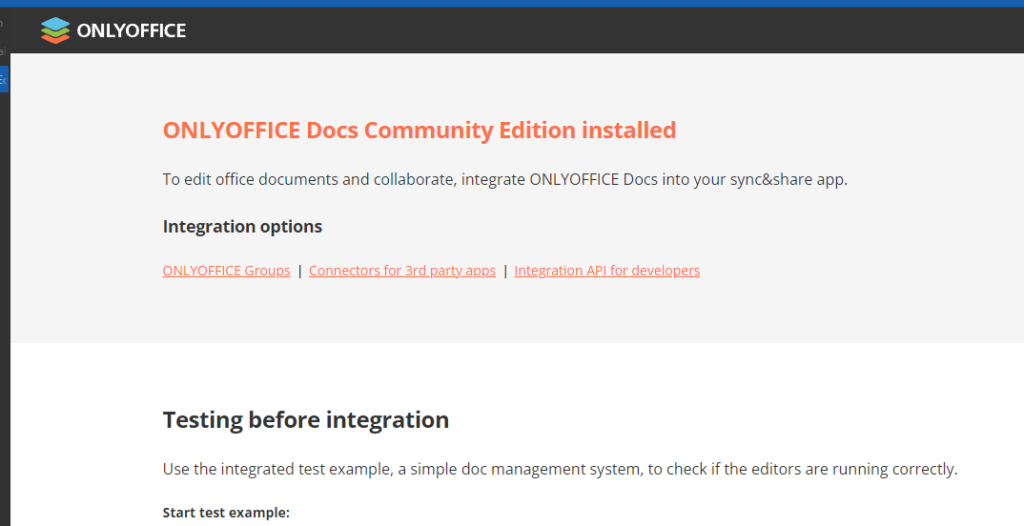Viewport: 1024px width, 526px height.
Task: Click the 'Testing before integration' heading
Action: [306, 419]
